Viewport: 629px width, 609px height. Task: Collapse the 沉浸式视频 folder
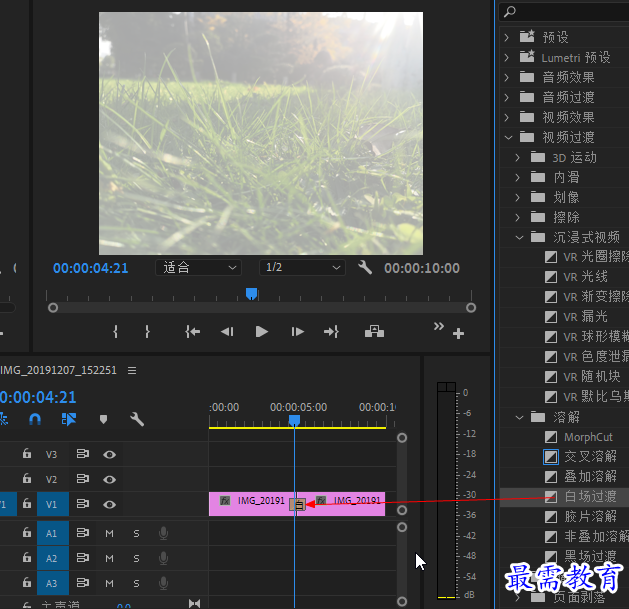(519, 237)
